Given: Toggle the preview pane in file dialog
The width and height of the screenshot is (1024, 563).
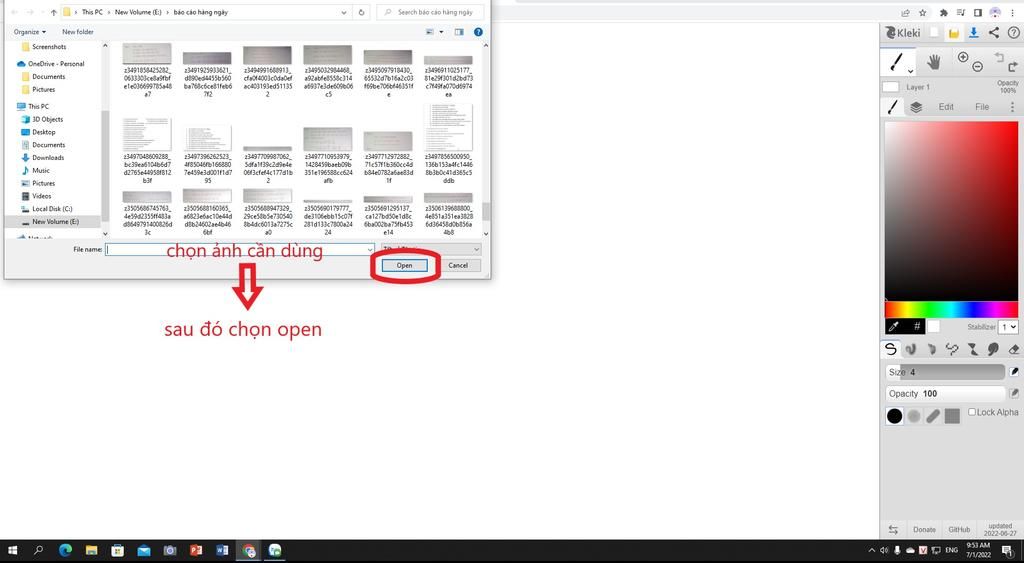Looking at the screenshot, I should (x=459, y=31).
